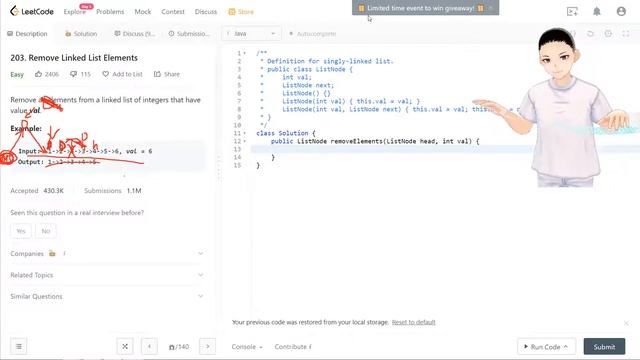
Task: Go to Mock interviews
Action: tap(142, 12)
